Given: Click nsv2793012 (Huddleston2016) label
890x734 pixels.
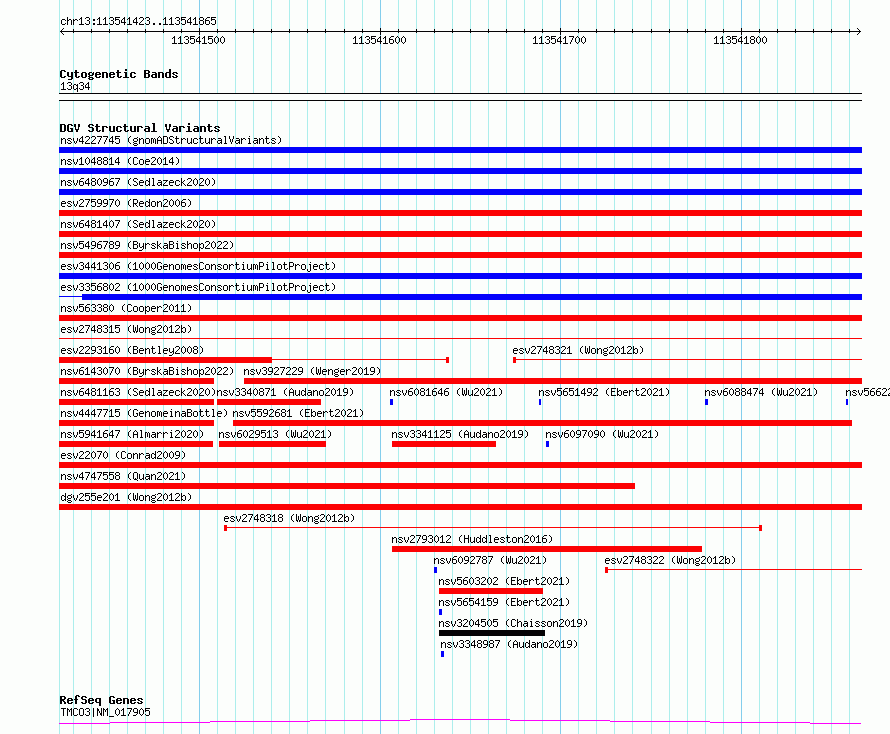Looking at the screenshot, I should coord(472,539).
